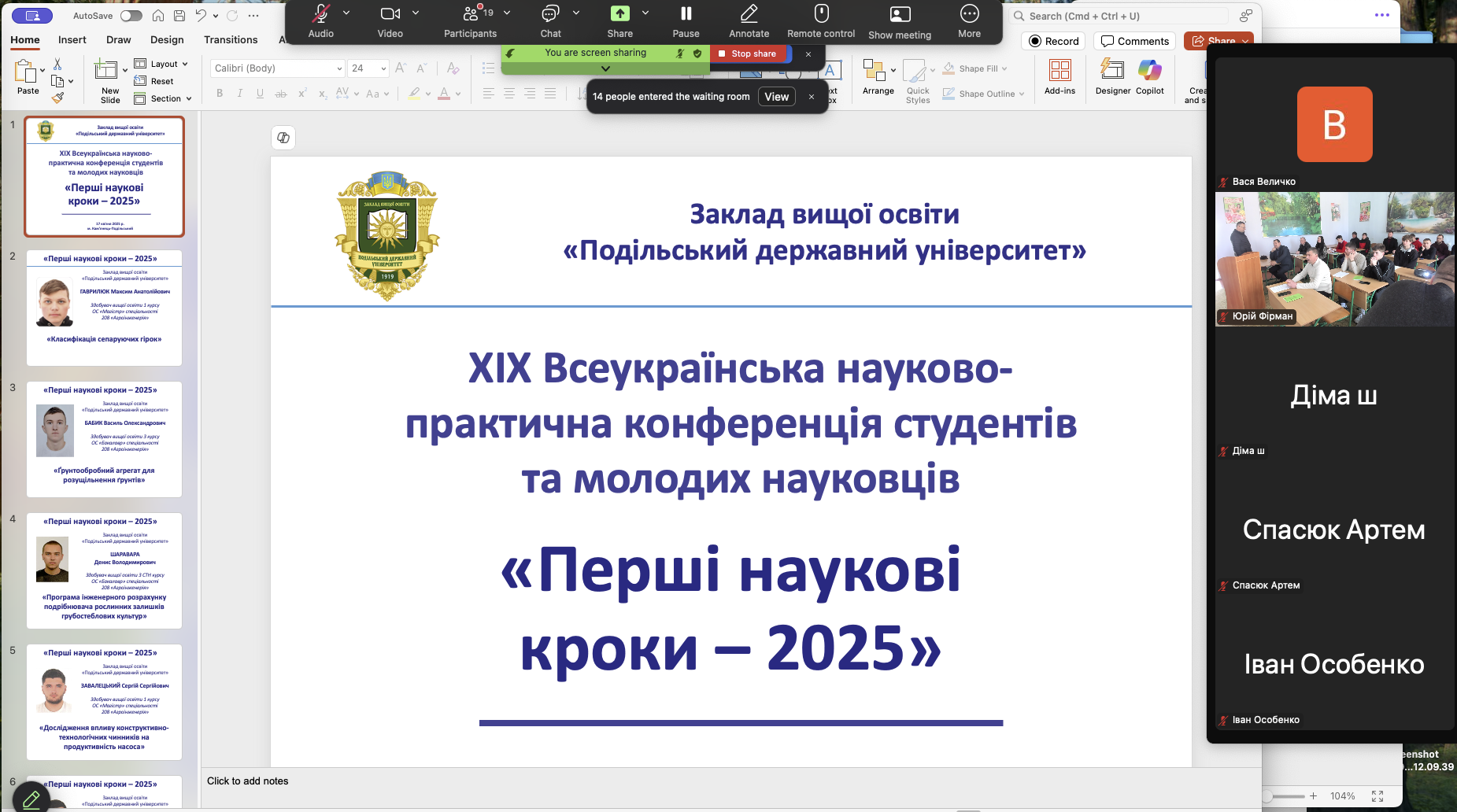The width and height of the screenshot is (1457, 812).
Task: Select slide 3 thumbnail in the slide panel
Action: point(105,438)
